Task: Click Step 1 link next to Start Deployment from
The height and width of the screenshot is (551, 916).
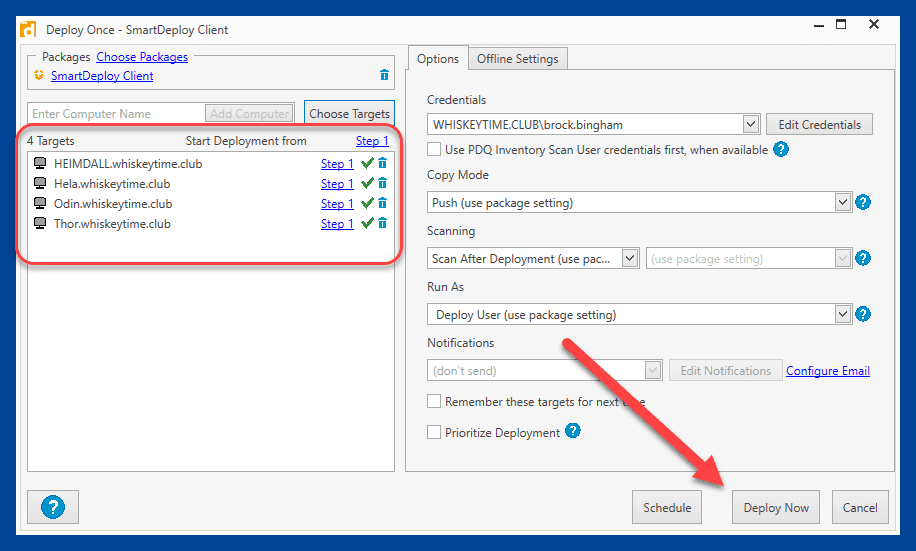Action: pyautogui.click(x=372, y=141)
